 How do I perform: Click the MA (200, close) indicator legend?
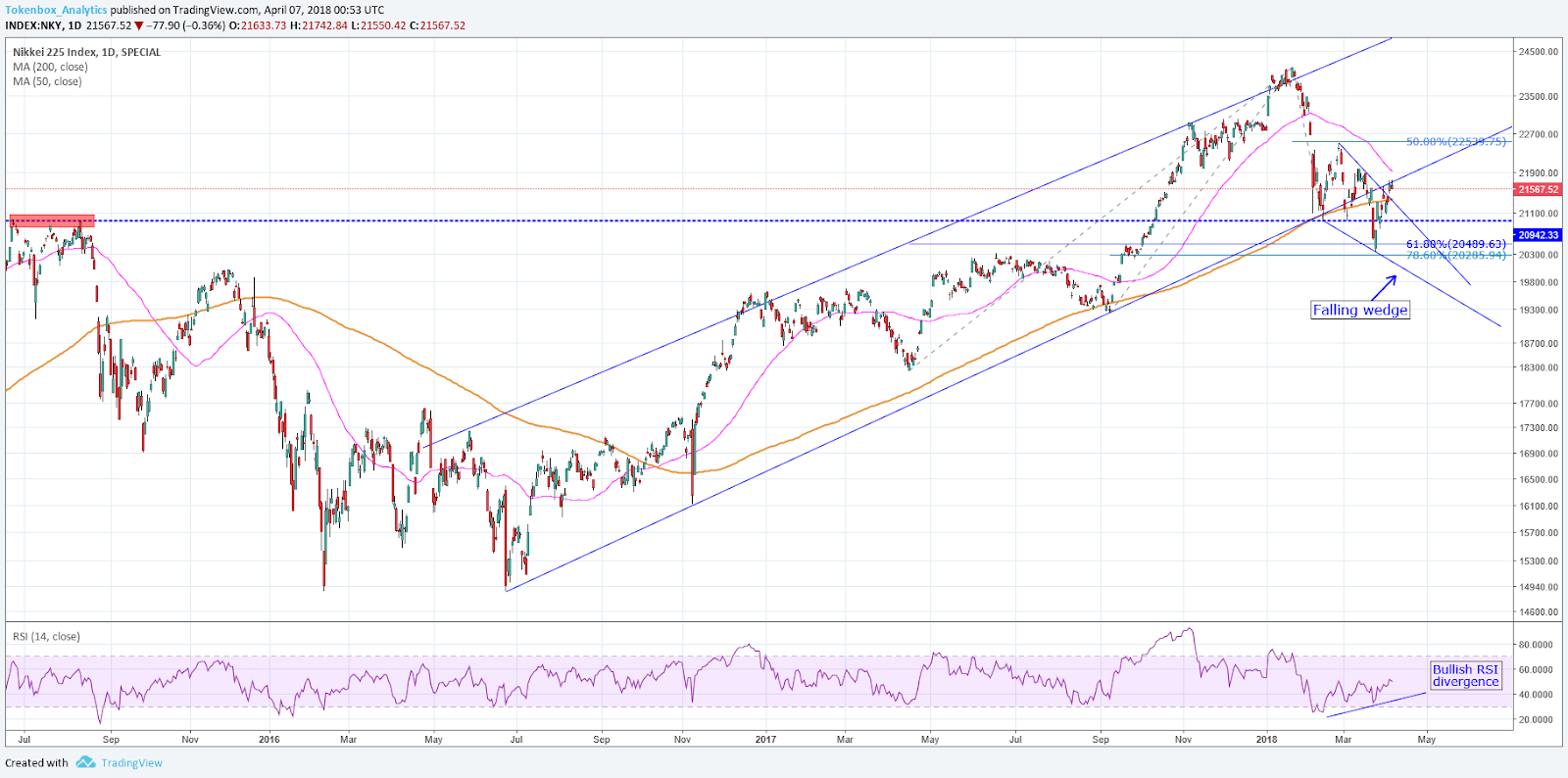click(50, 67)
